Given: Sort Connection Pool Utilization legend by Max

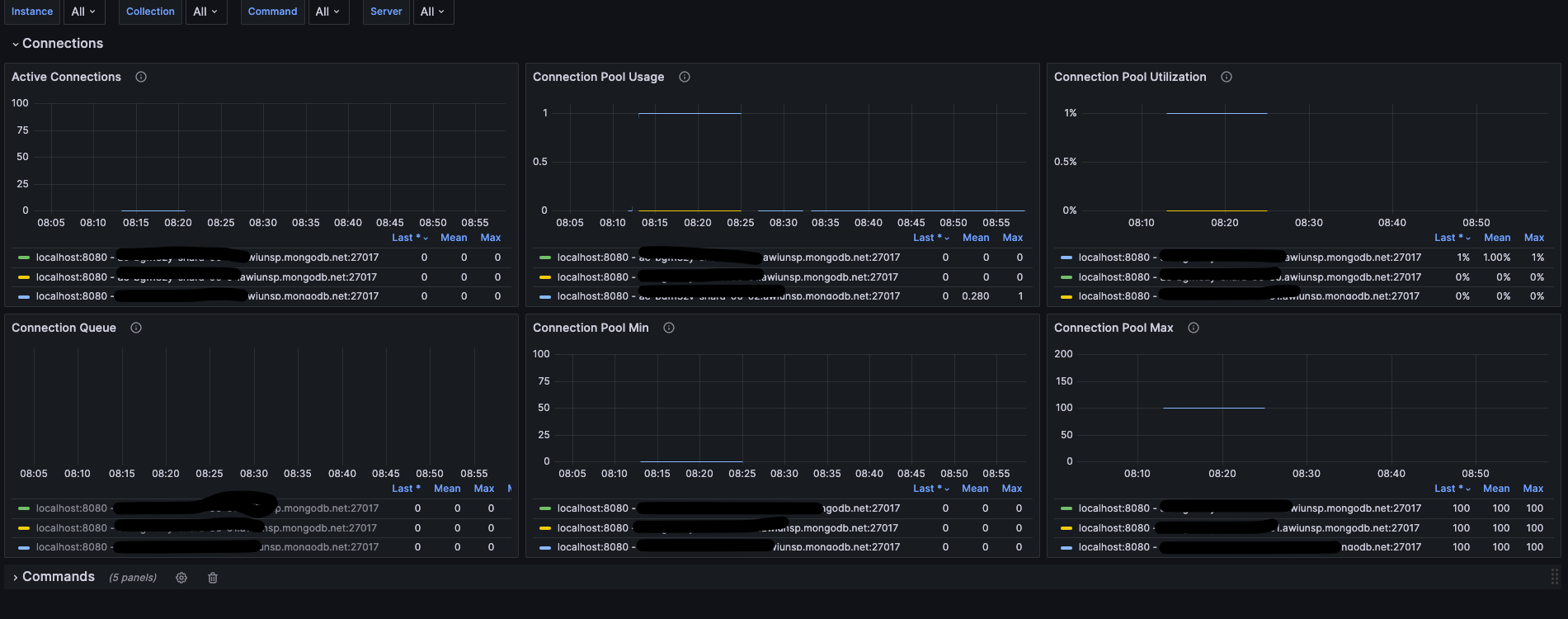Looking at the screenshot, I should point(1534,238).
